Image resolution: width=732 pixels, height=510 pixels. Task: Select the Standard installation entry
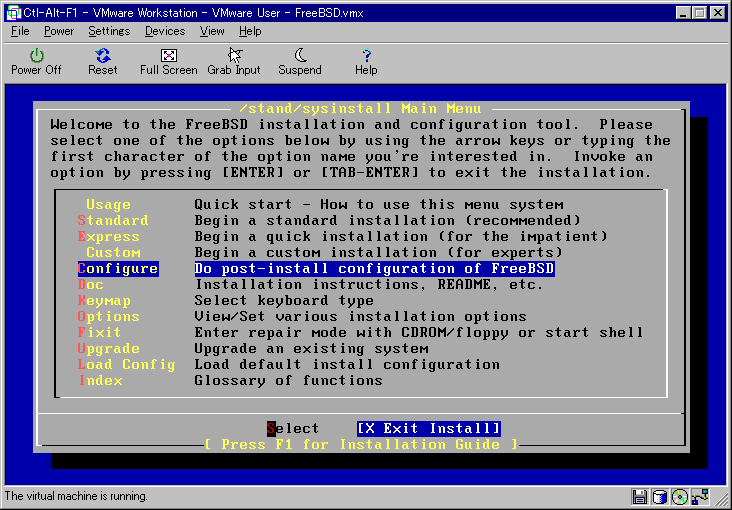[113, 220]
